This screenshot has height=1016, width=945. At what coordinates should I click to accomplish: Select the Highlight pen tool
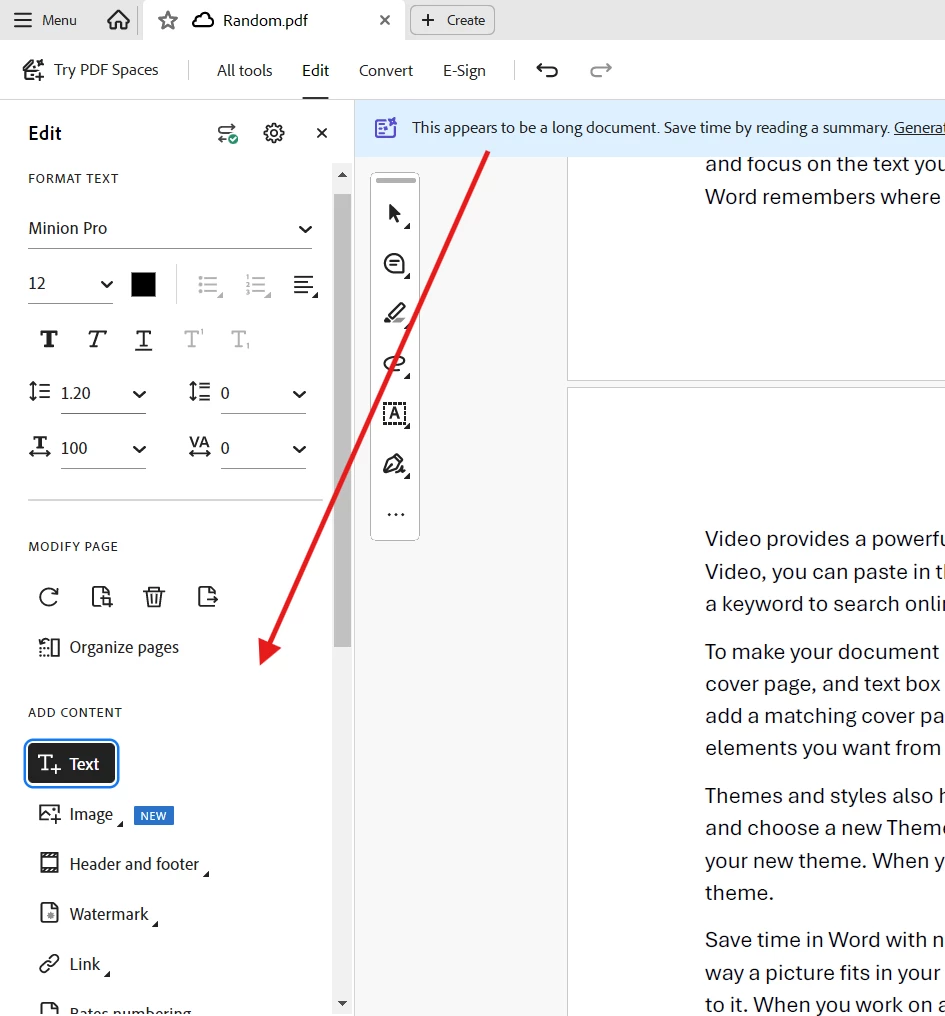click(395, 314)
